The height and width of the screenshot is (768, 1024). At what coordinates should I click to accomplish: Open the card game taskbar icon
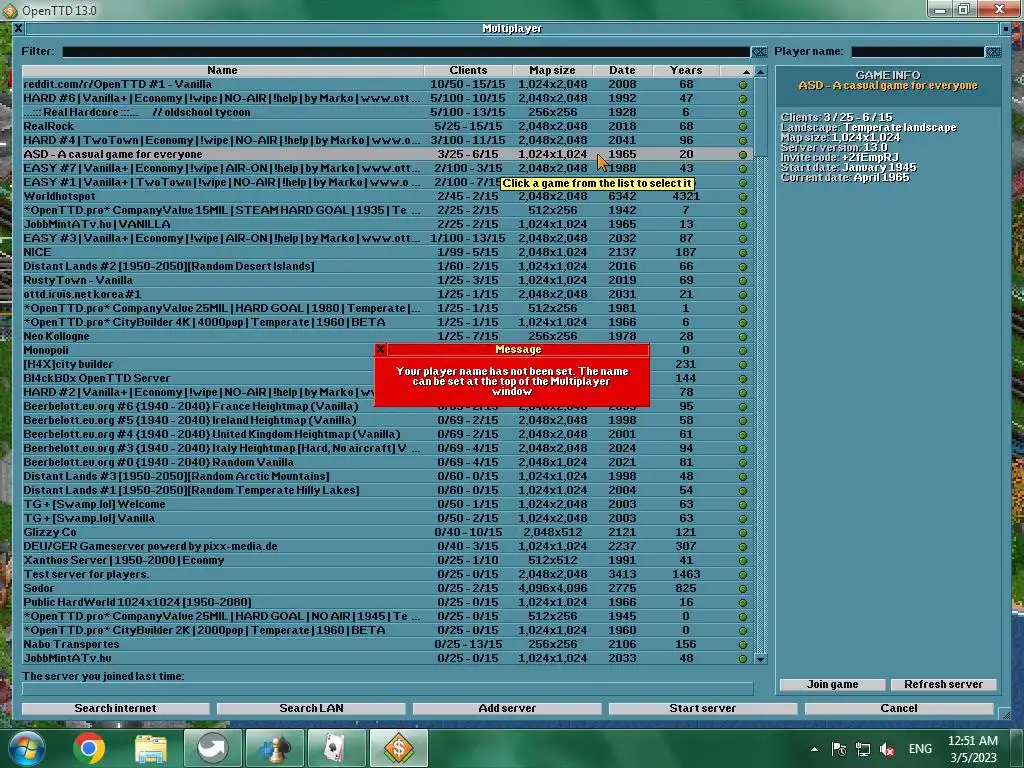336,748
